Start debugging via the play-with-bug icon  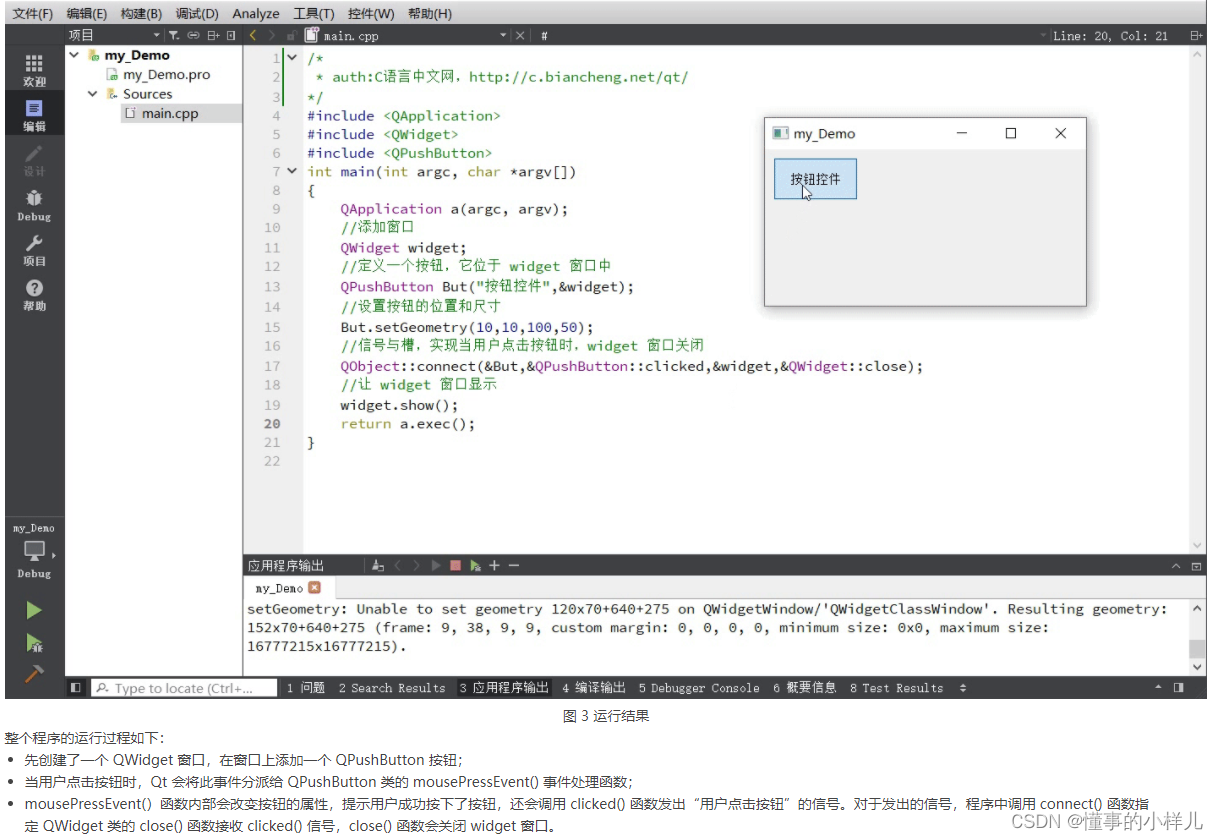33,641
